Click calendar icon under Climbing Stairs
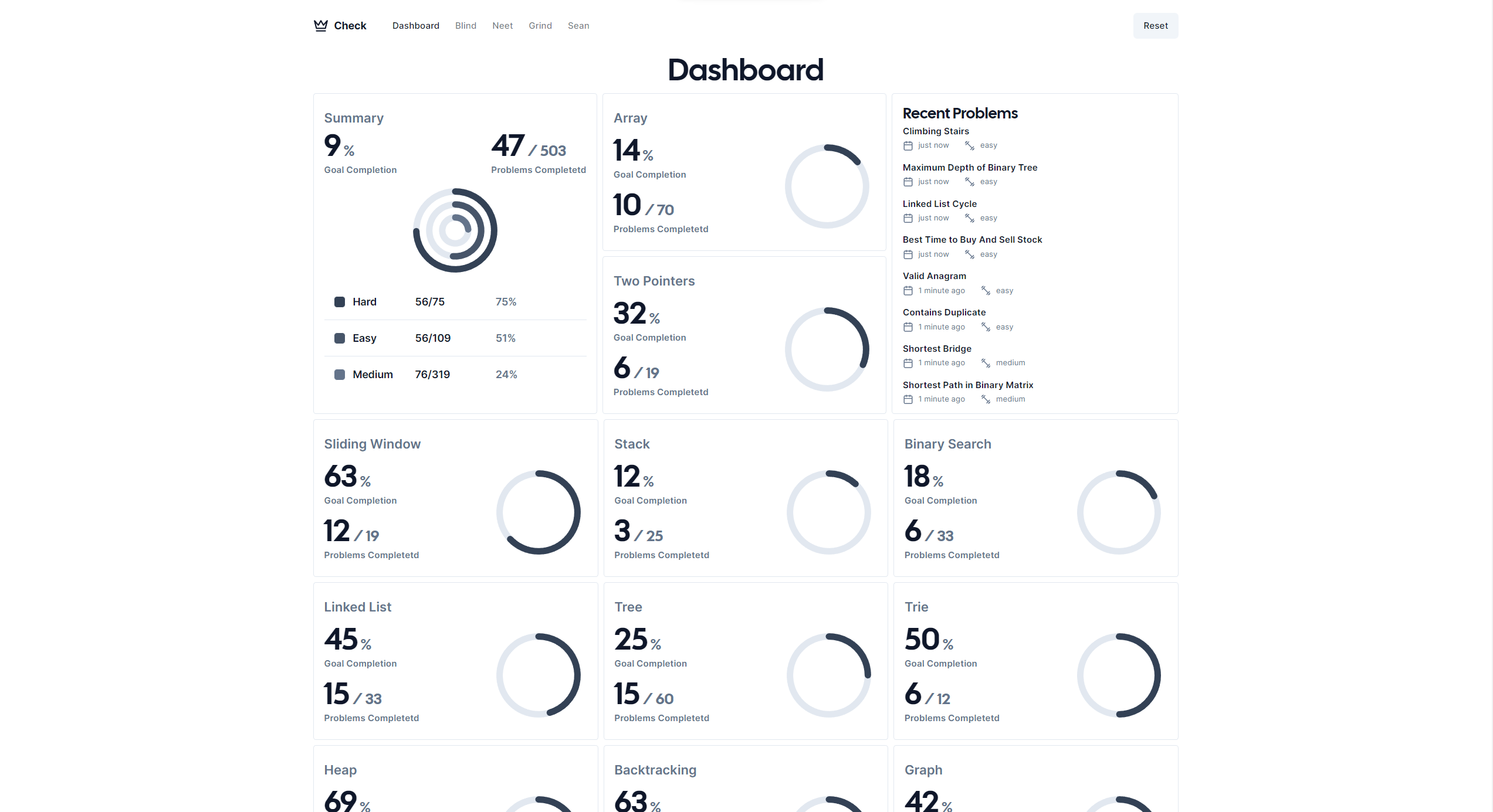This screenshot has width=1493, height=812. click(x=908, y=145)
